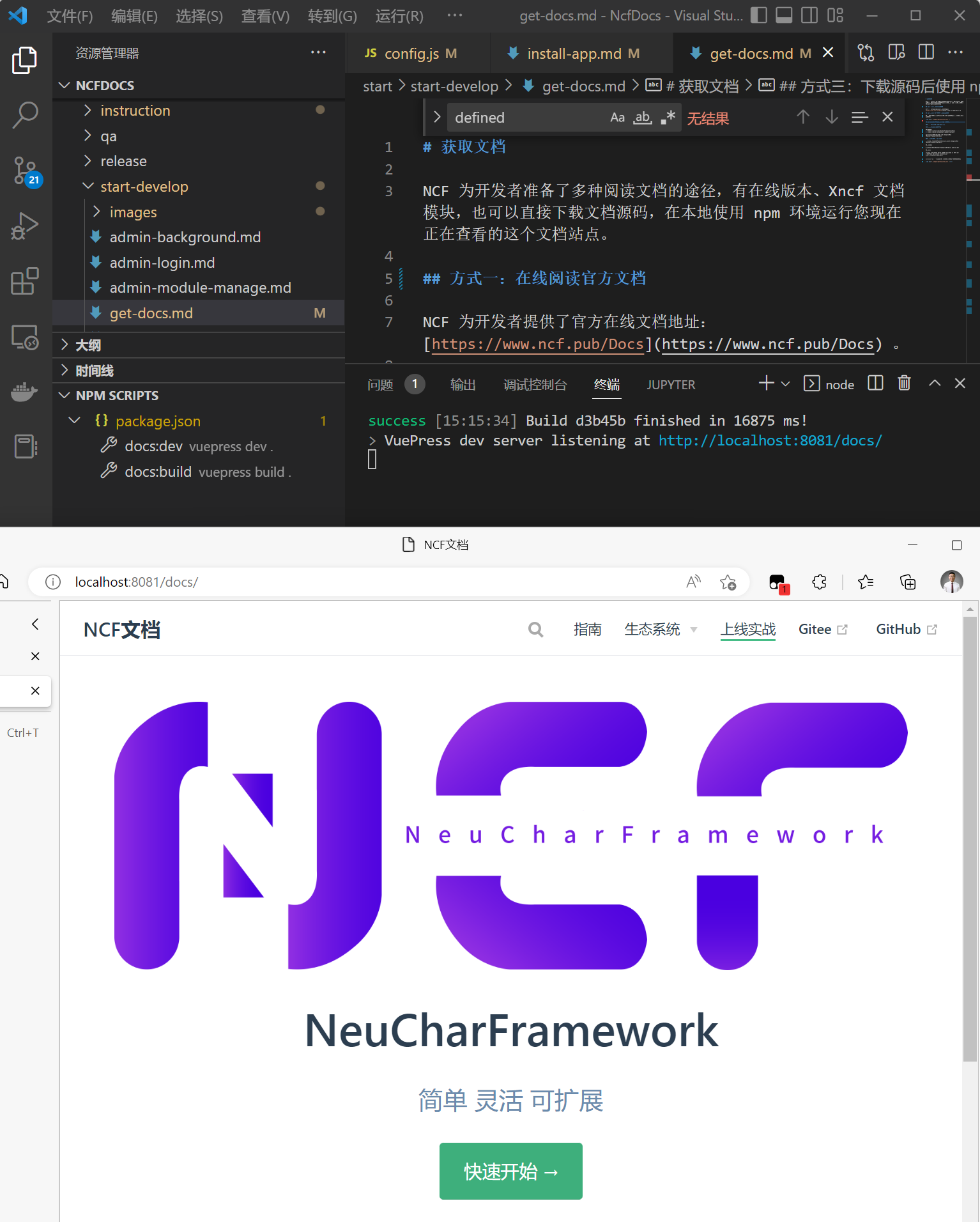
Task: Open admin-login.md file in explorer
Action: pyautogui.click(x=162, y=263)
